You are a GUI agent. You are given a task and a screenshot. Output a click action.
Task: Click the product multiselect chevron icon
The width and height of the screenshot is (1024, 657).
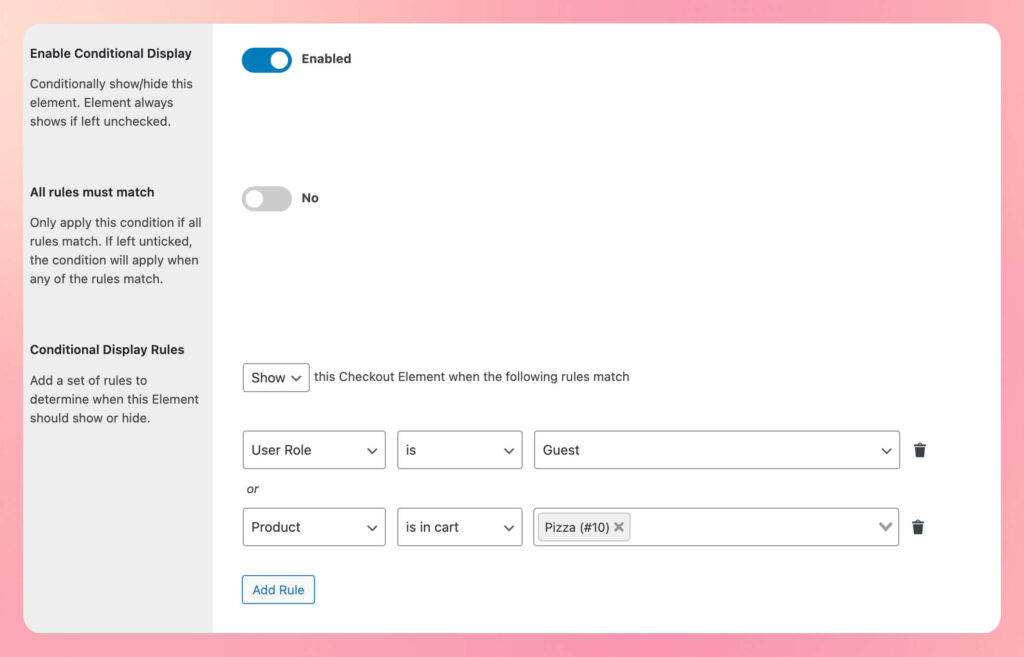tap(885, 526)
